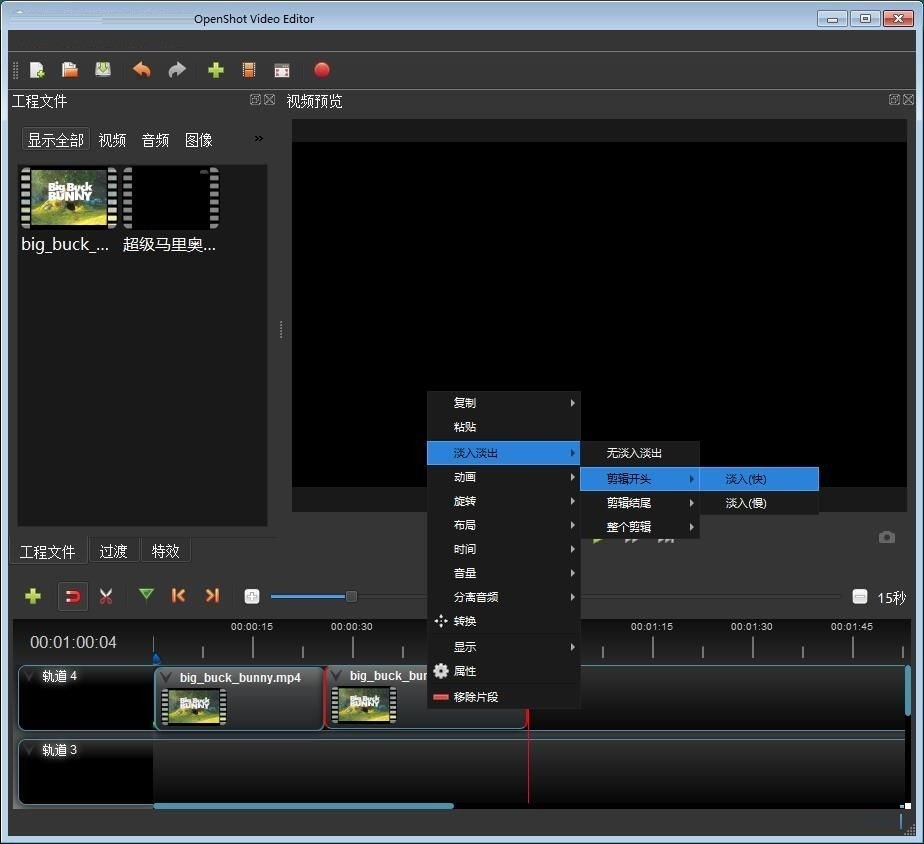924x844 pixels.
Task: Close the 工程文件 panel
Action: tap(269, 100)
